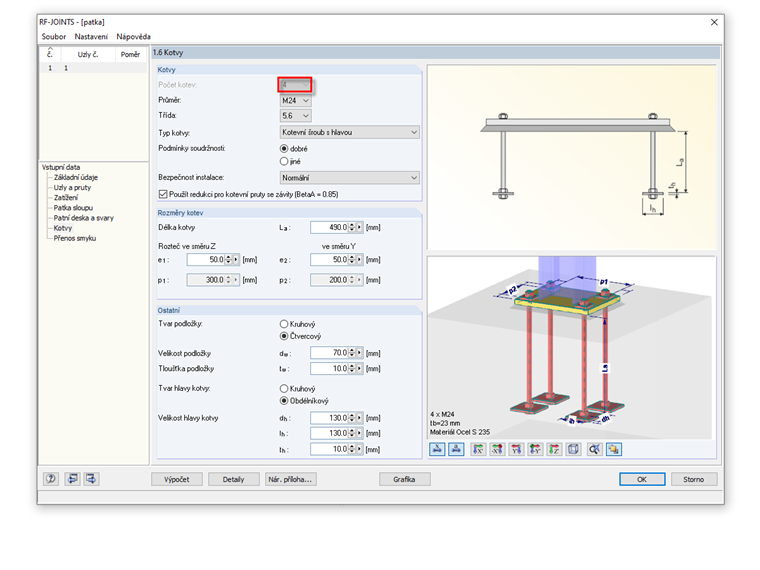Image resolution: width=760 pixels, height=570 pixels.
Task: Close the RF-JOINTS window
Action: [x=714, y=22]
